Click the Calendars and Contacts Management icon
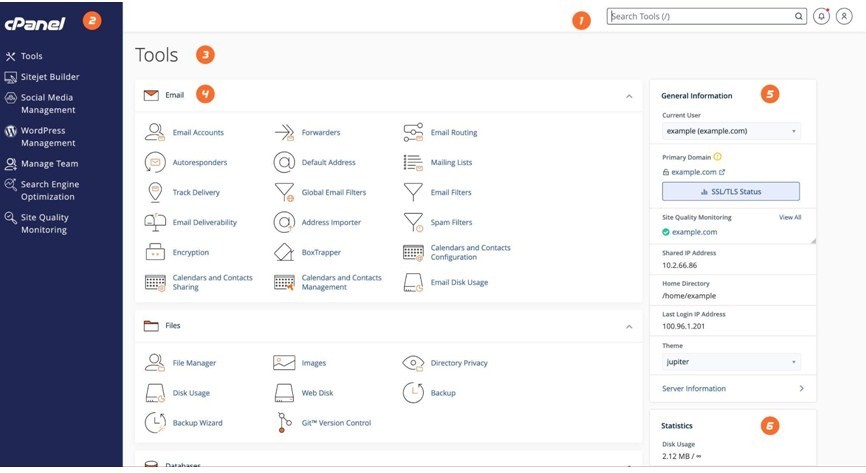Image resolution: width=866 pixels, height=473 pixels. point(284,282)
